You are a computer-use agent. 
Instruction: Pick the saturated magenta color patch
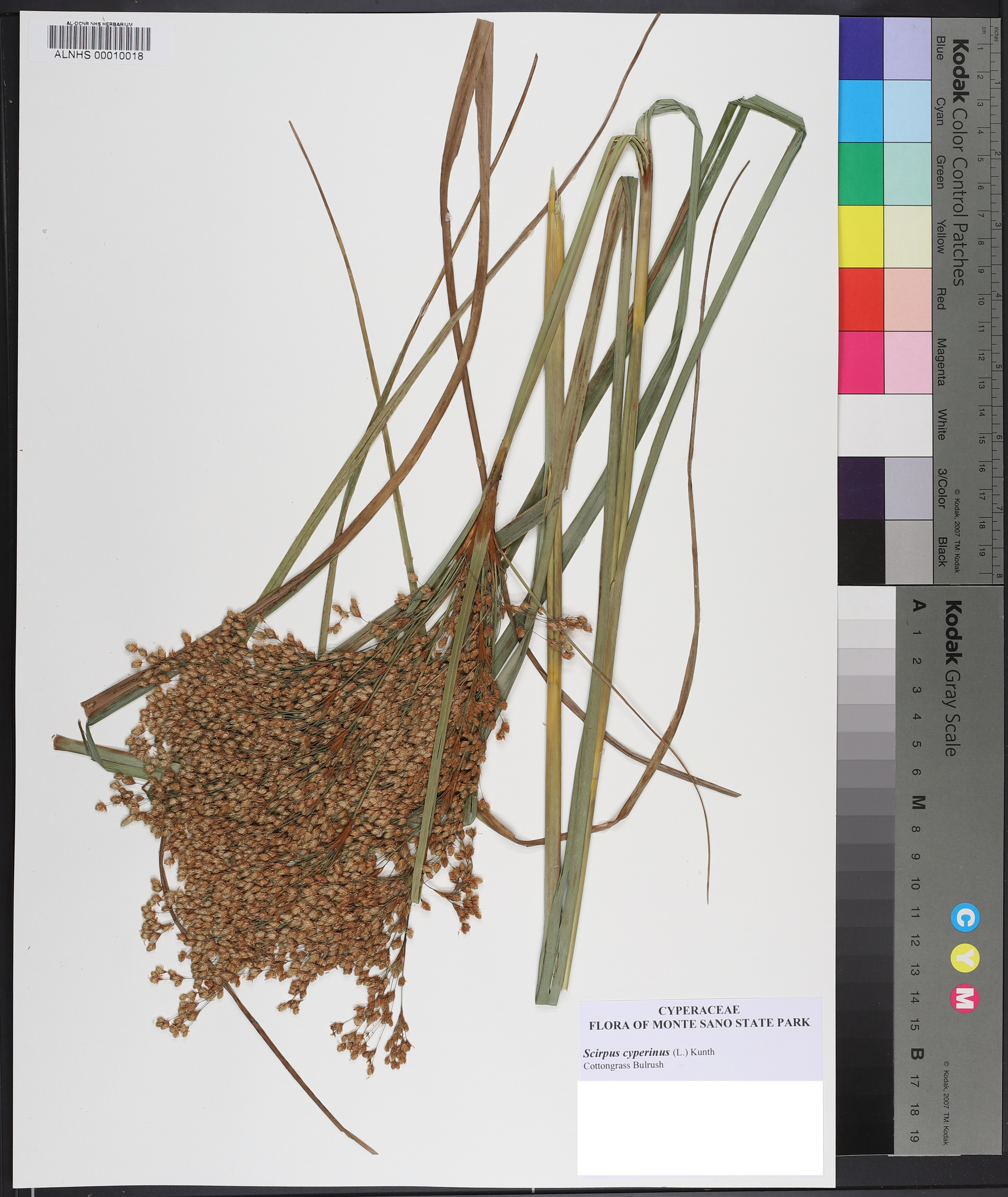point(861,362)
